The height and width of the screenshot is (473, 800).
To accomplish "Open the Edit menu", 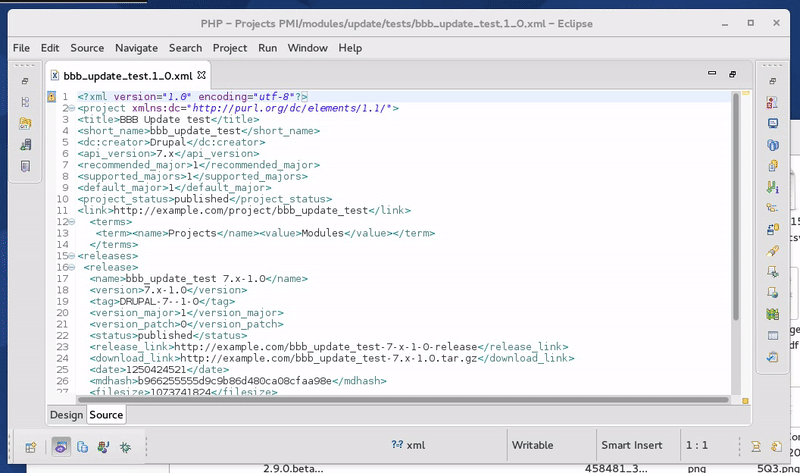I will 50,48.
